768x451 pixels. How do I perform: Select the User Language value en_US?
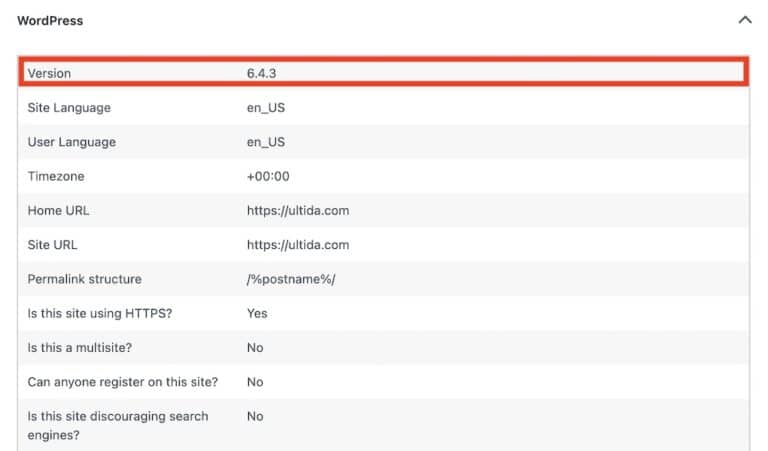[265, 142]
